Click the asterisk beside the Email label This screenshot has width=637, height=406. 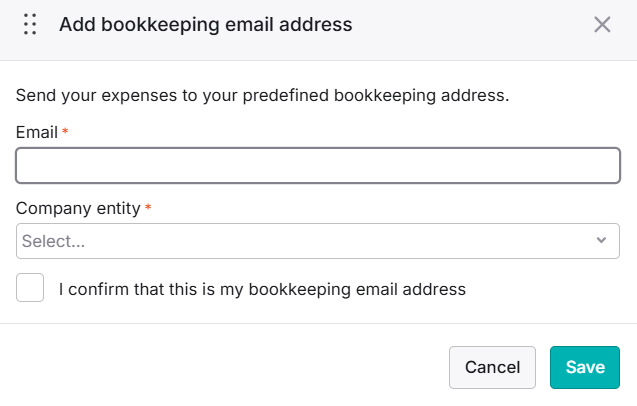65,131
